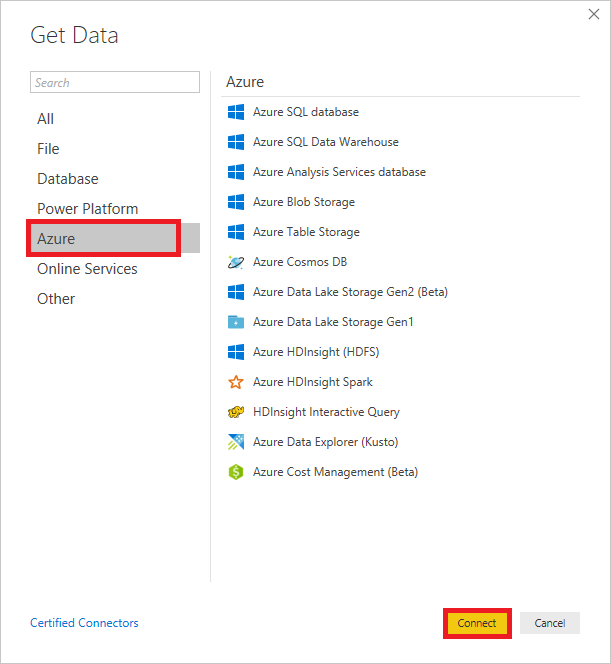Close the Get Data dialog
This screenshot has width=611, height=664.
coord(593,16)
